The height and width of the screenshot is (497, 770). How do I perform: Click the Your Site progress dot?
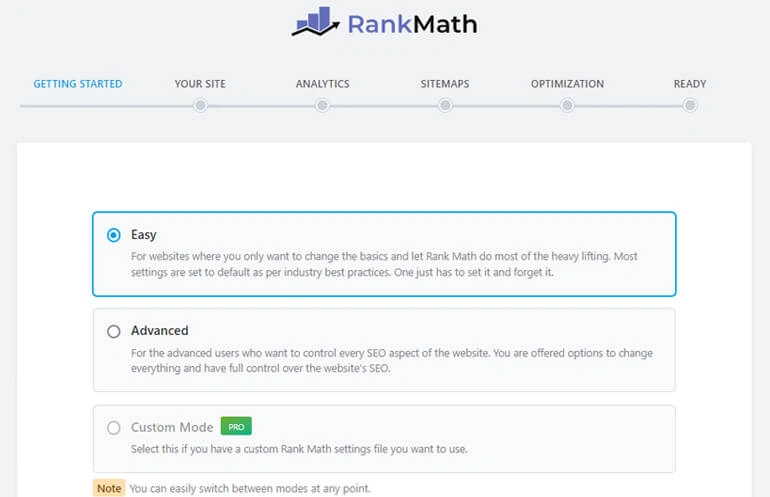pos(200,105)
